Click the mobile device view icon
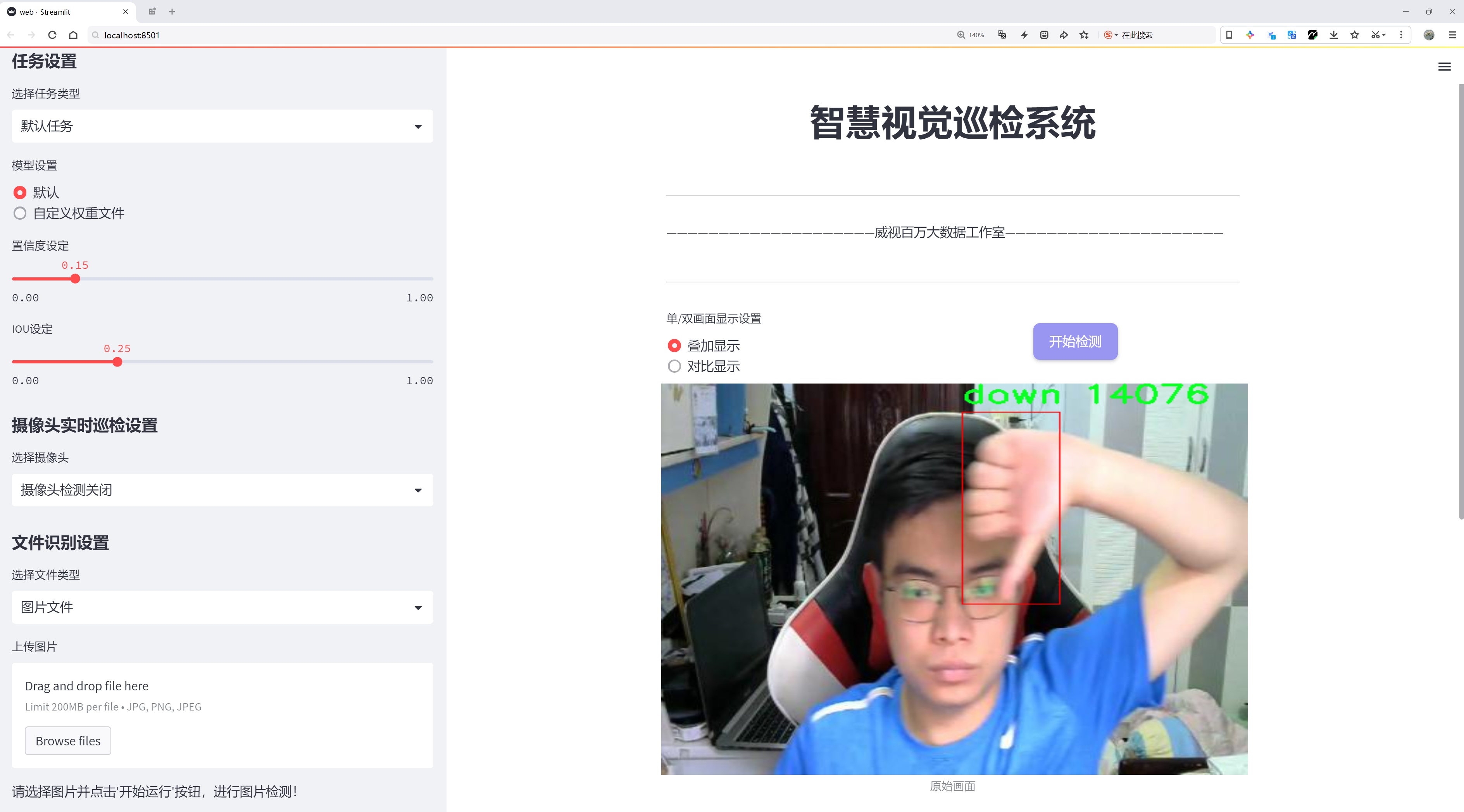 pos(1229,35)
